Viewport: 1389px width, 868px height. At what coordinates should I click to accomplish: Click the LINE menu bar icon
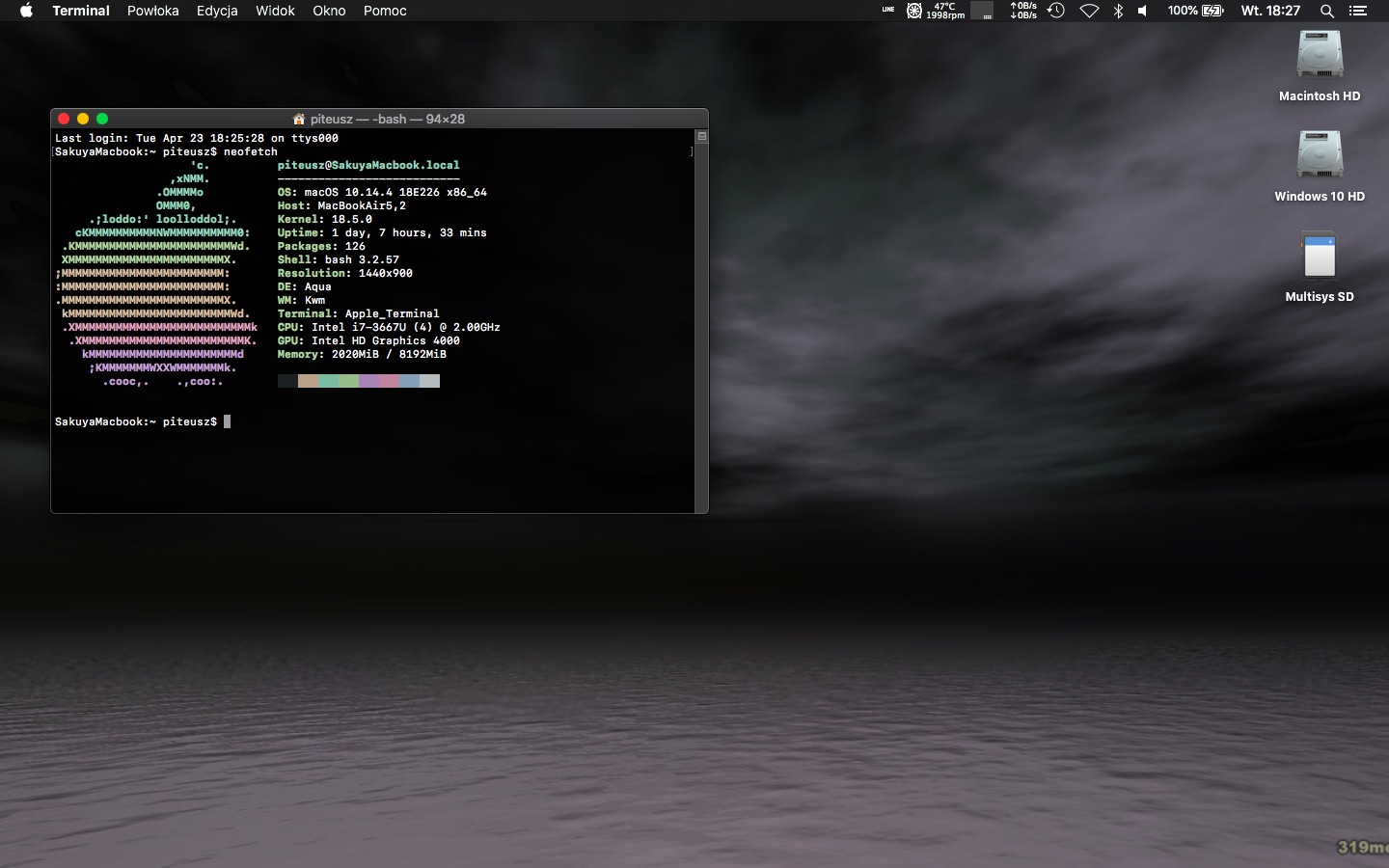tap(888, 11)
